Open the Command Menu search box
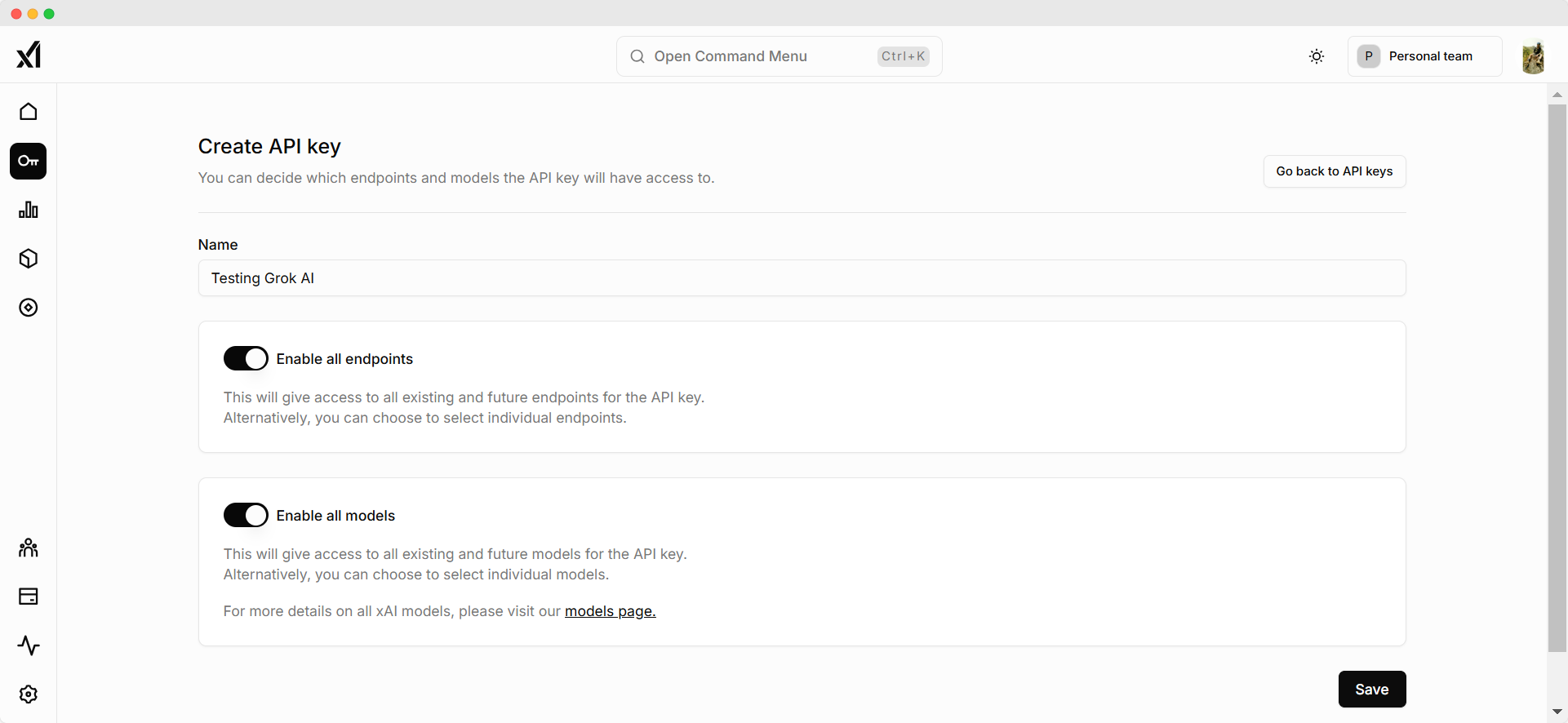 (x=780, y=56)
